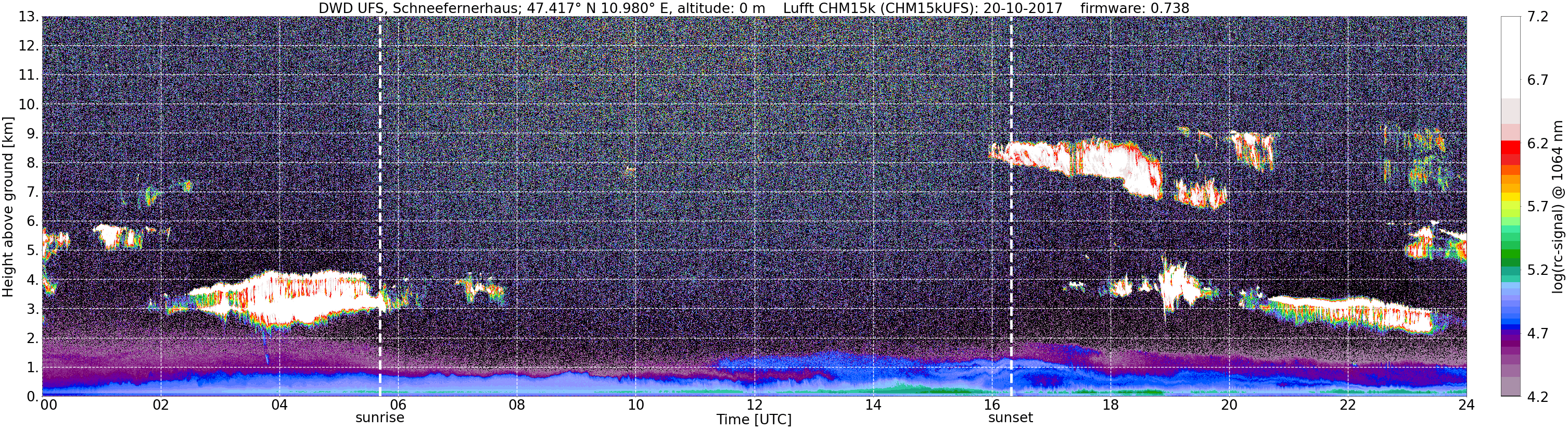1568x430 pixels.
Task: Click the "4.2" colorbar tick label
Action: pos(1538,397)
